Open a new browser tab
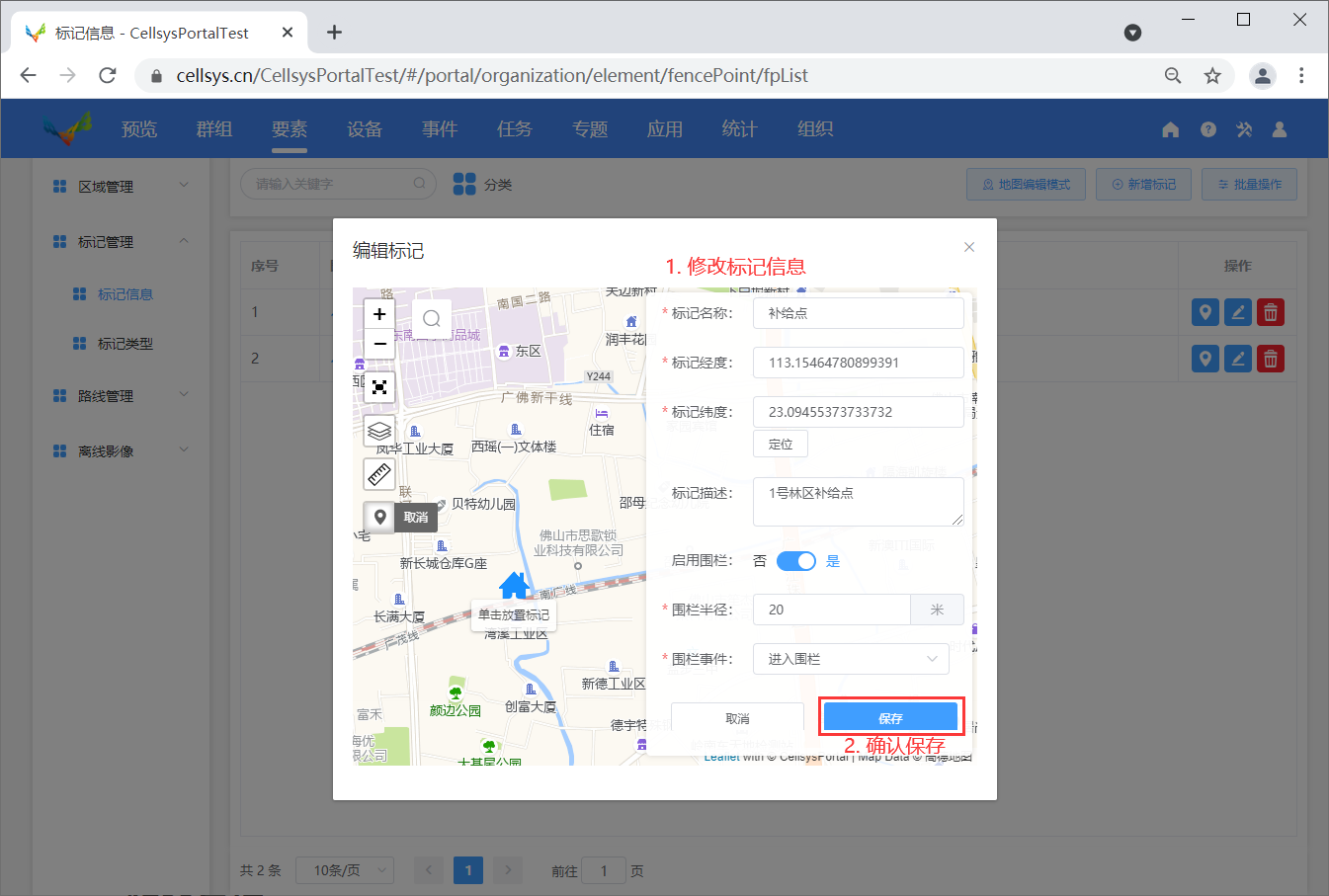 click(335, 33)
